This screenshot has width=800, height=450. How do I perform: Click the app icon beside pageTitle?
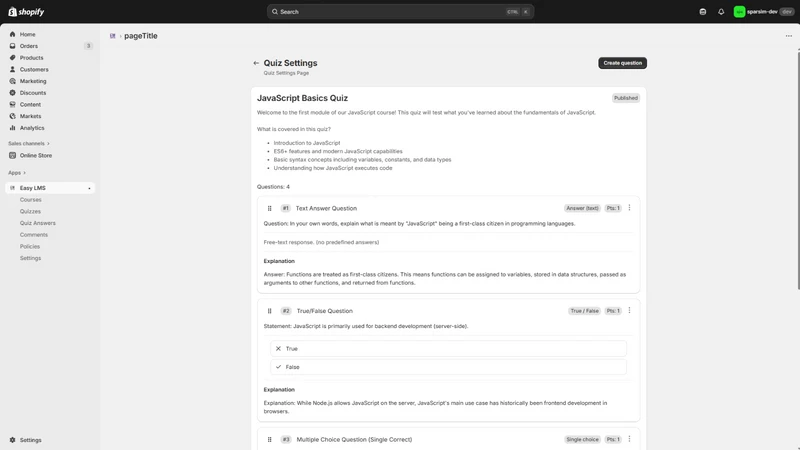[x=112, y=36]
